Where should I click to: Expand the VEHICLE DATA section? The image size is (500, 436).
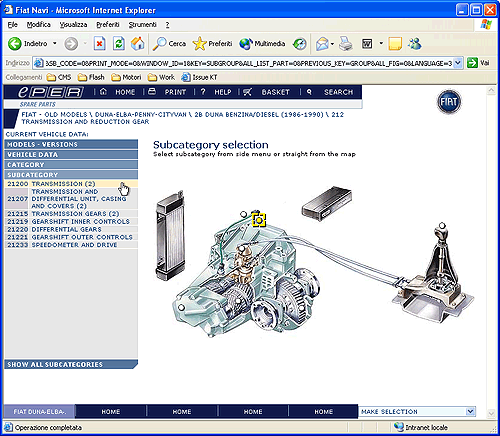(71, 155)
